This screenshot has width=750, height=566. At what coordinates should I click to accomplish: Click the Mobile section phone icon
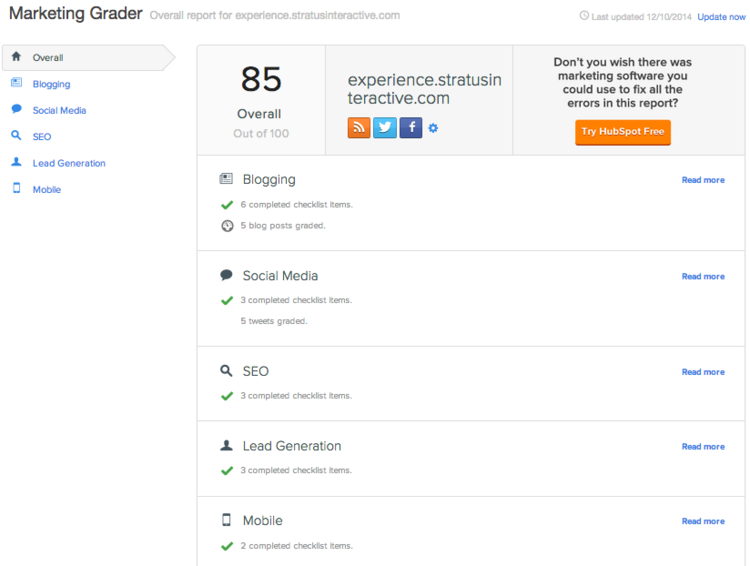coord(226,520)
